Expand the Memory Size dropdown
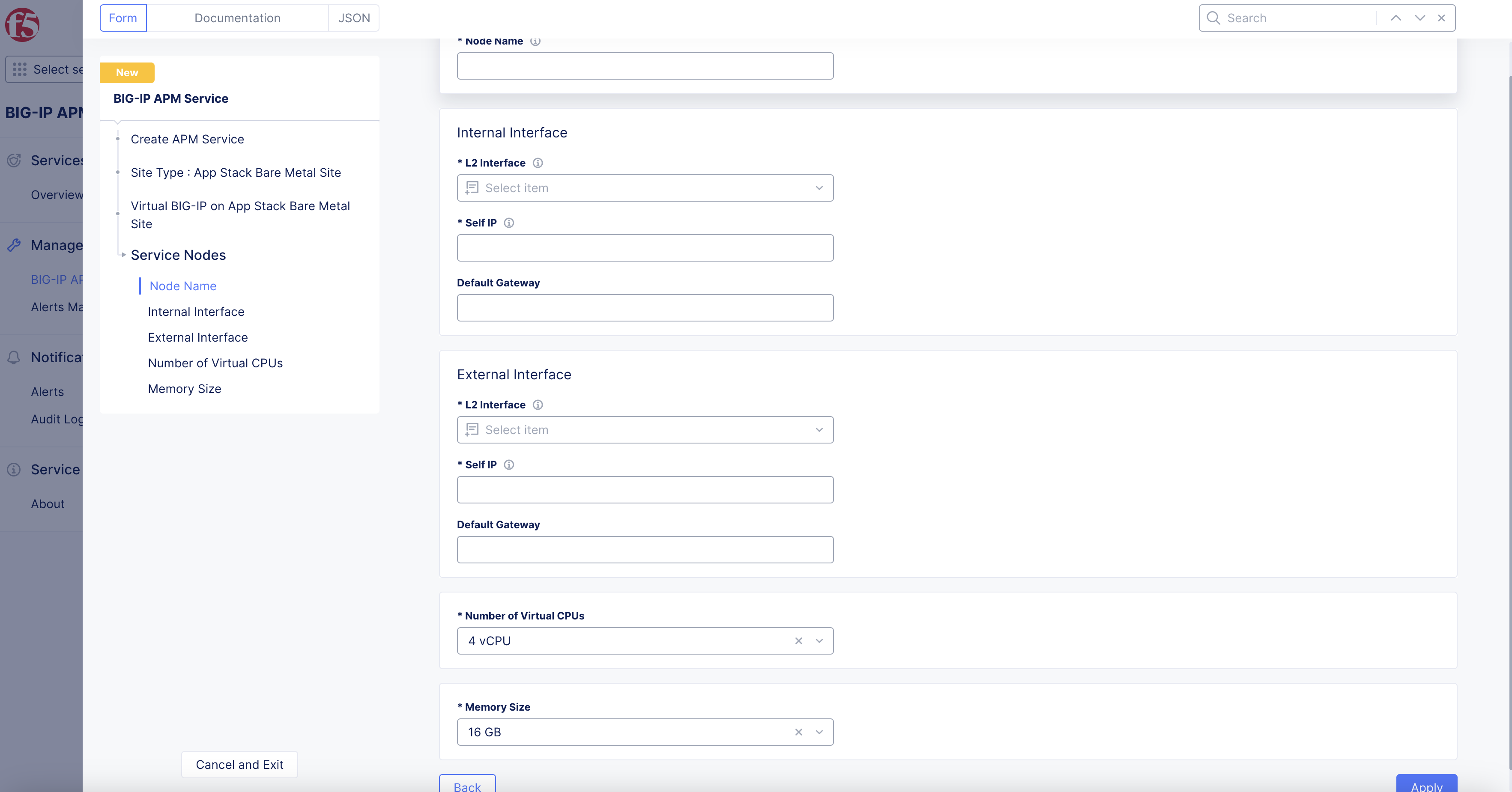 pyautogui.click(x=819, y=732)
